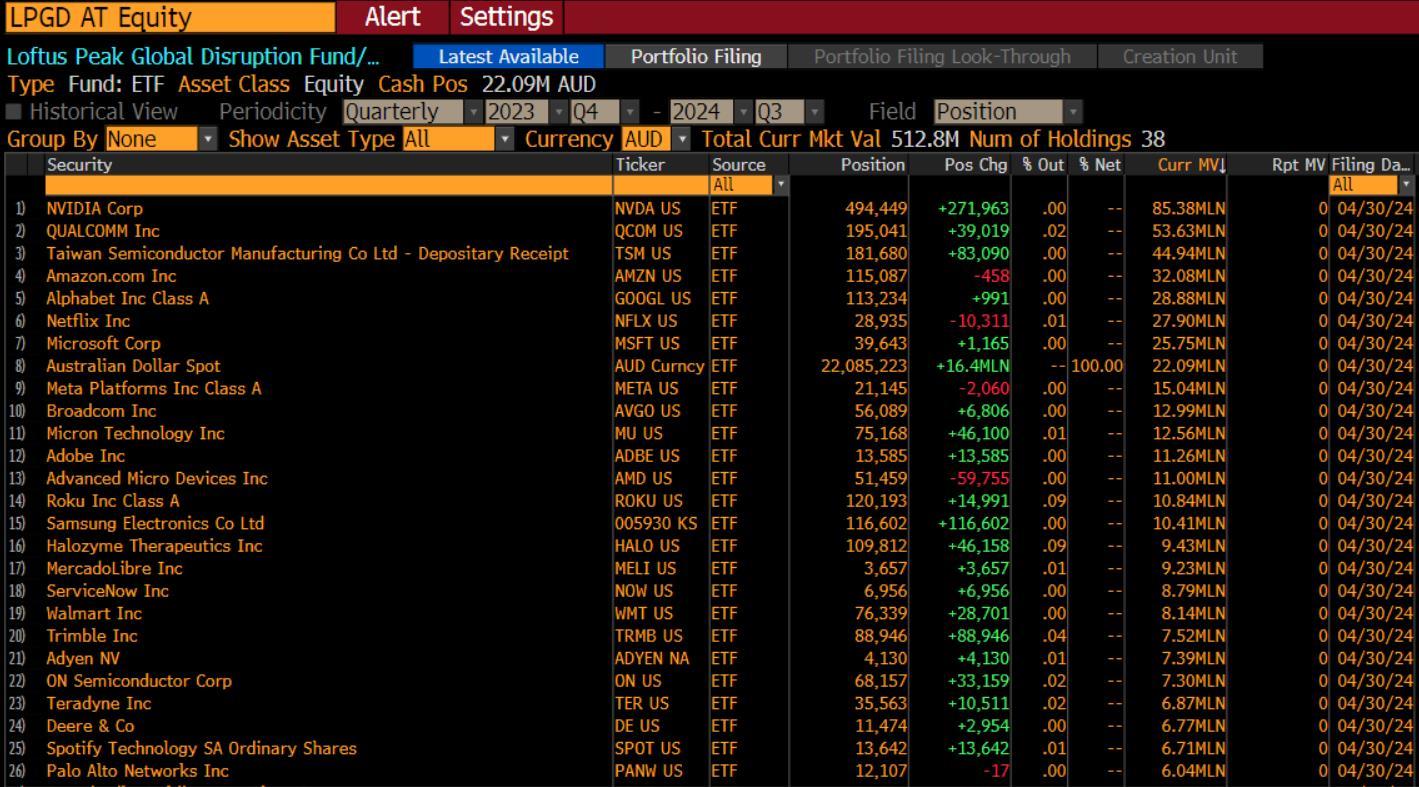This screenshot has height=787, width=1419.
Task: Click the Ticker filter input field
Action: tap(660, 185)
